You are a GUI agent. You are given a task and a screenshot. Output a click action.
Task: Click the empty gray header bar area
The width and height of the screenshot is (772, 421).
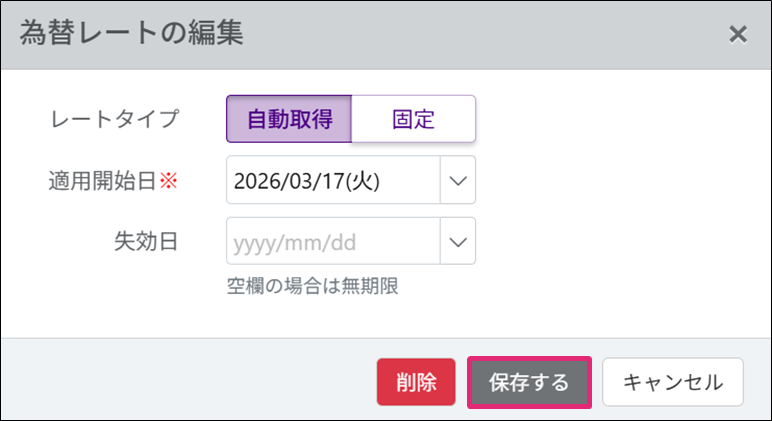(x=480, y=34)
